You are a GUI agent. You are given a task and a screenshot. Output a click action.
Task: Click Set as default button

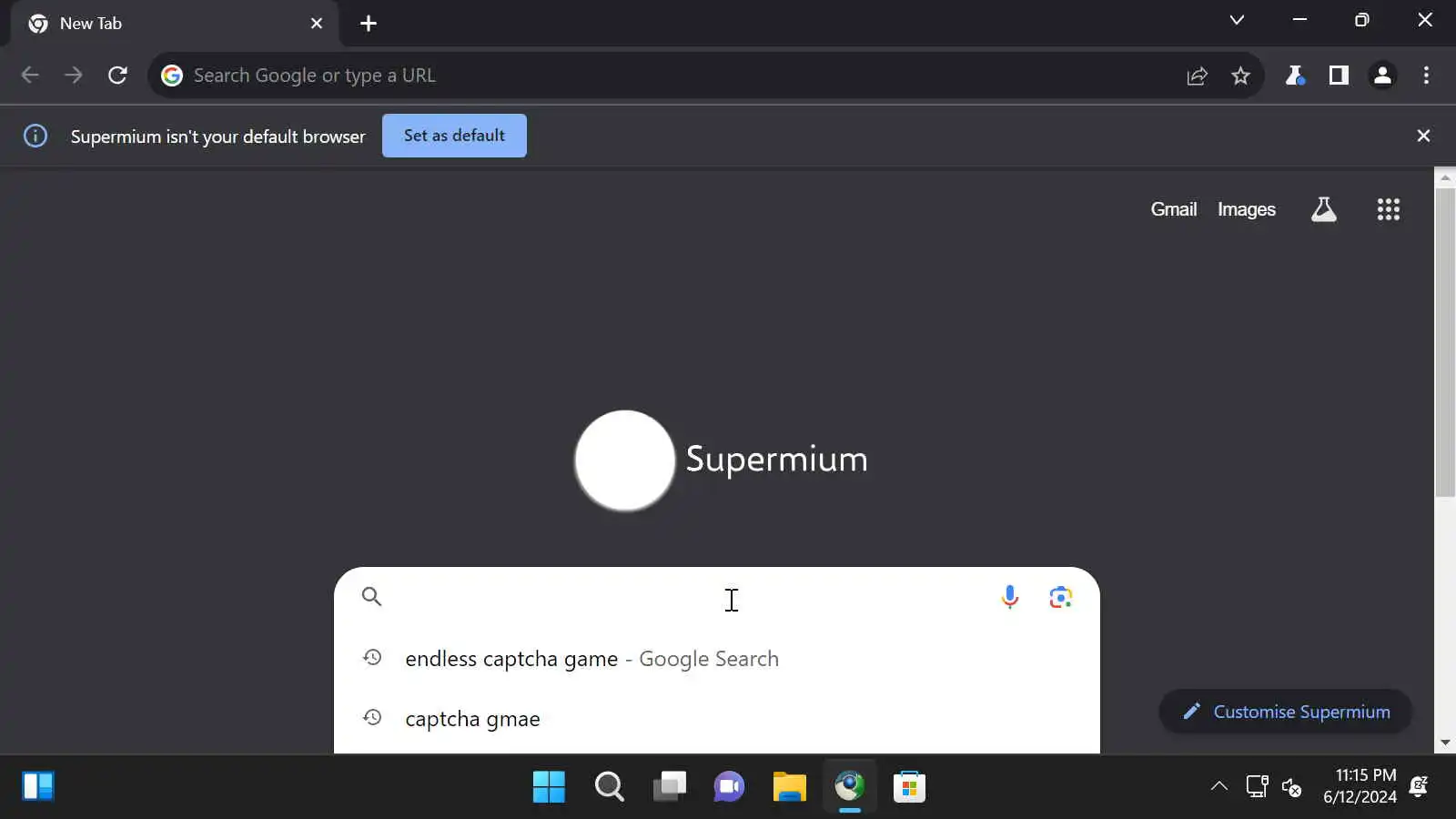click(454, 136)
